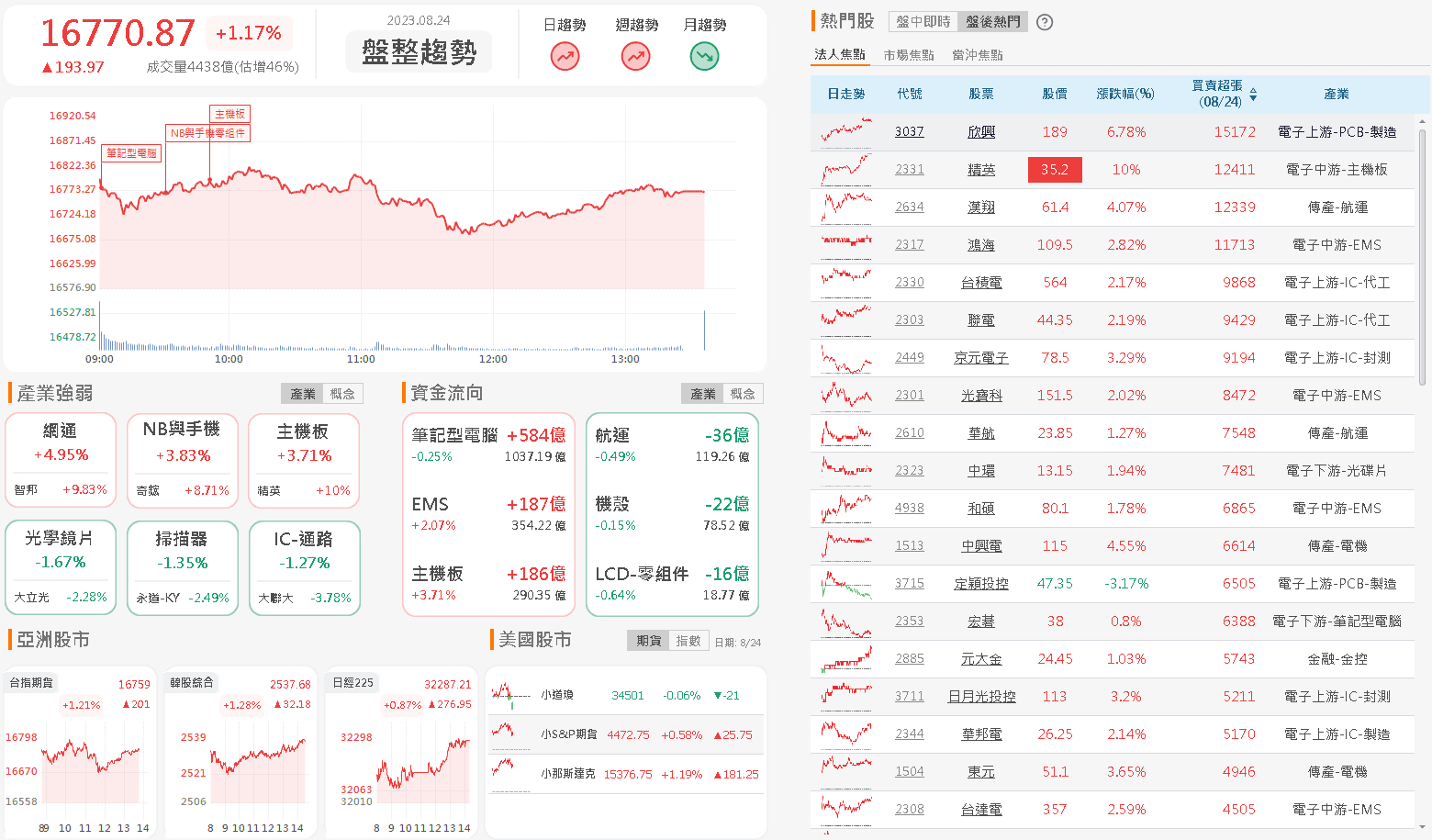The width and height of the screenshot is (1432, 840).
Task: Open the hot stocks help question-mark icon
Action: pos(1045,22)
